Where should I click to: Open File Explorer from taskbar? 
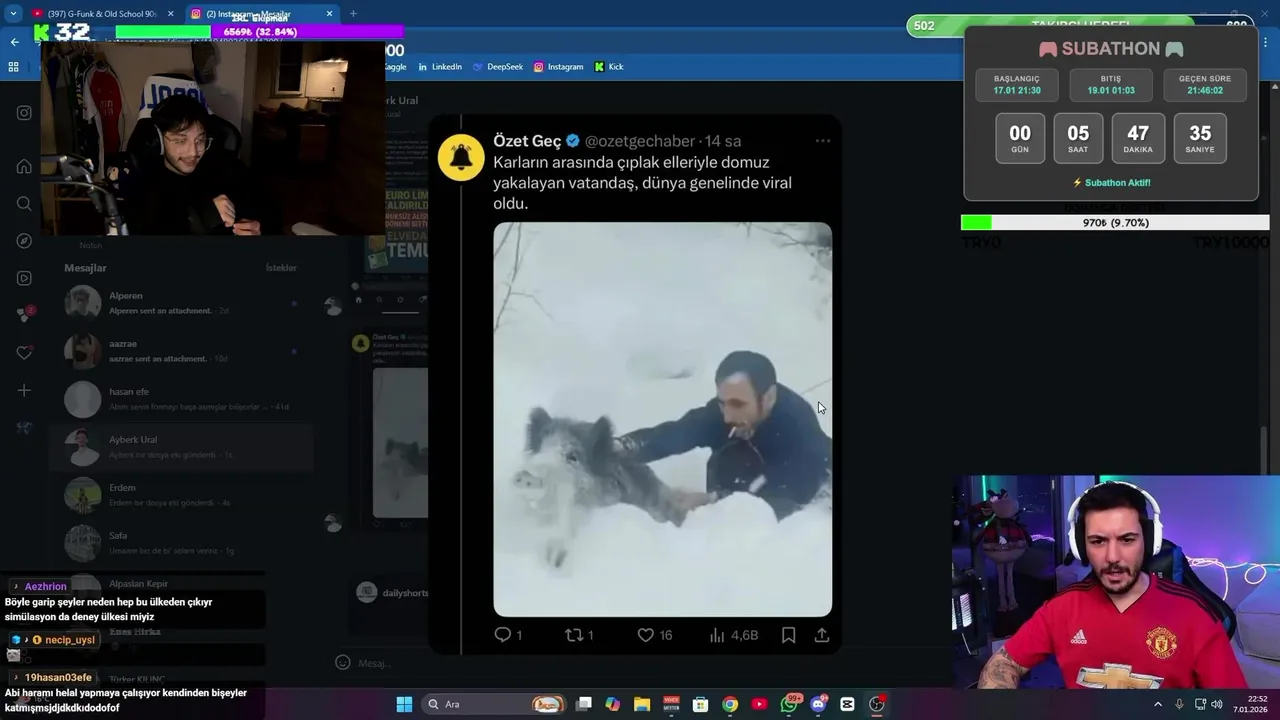(642, 704)
